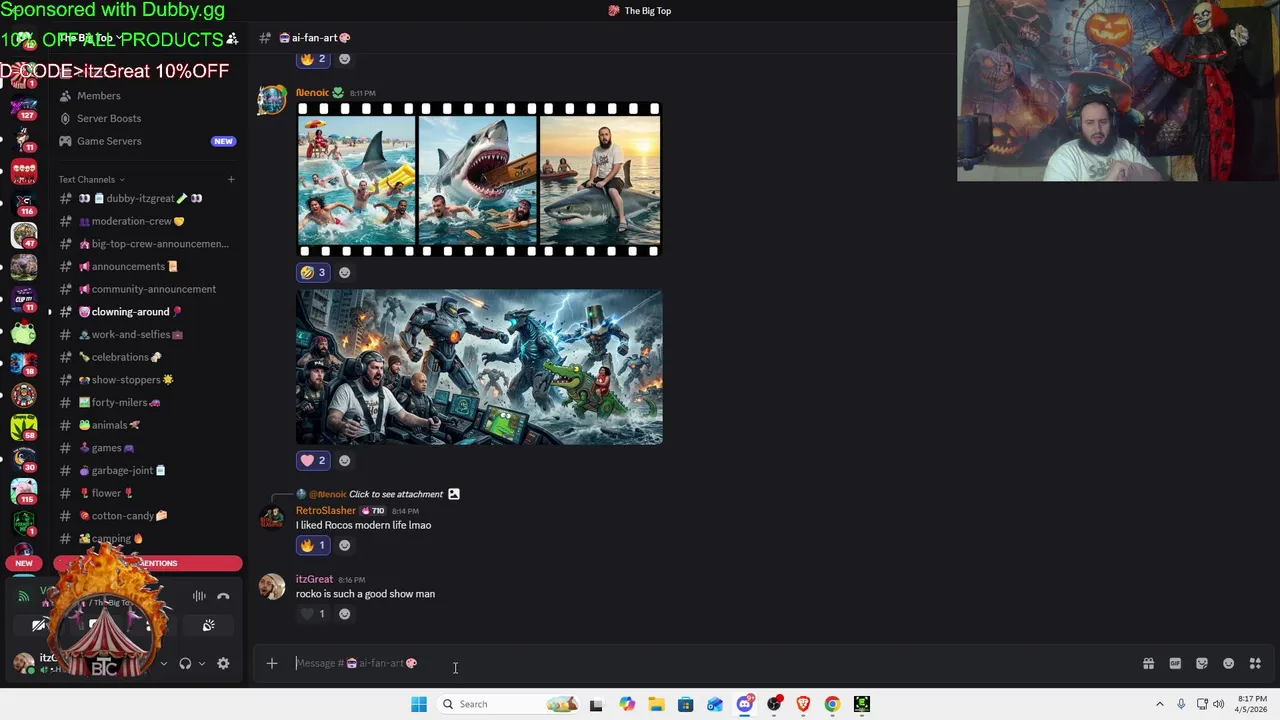The width and height of the screenshot is (1280, 720).
Task: Open the soundboard button in voice panel
Action: 208,625
